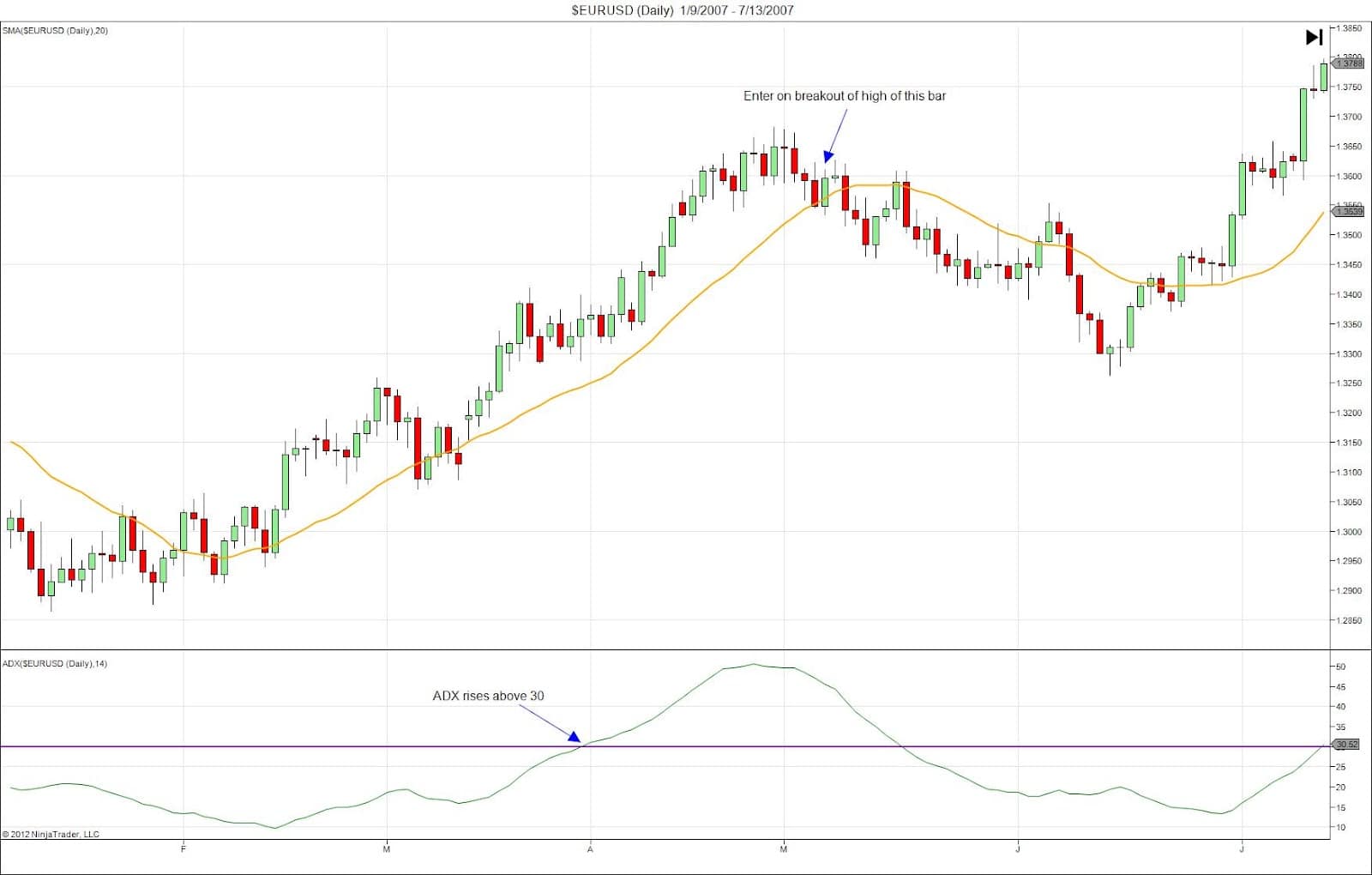Click the F month label on the axis

[183, 850]
